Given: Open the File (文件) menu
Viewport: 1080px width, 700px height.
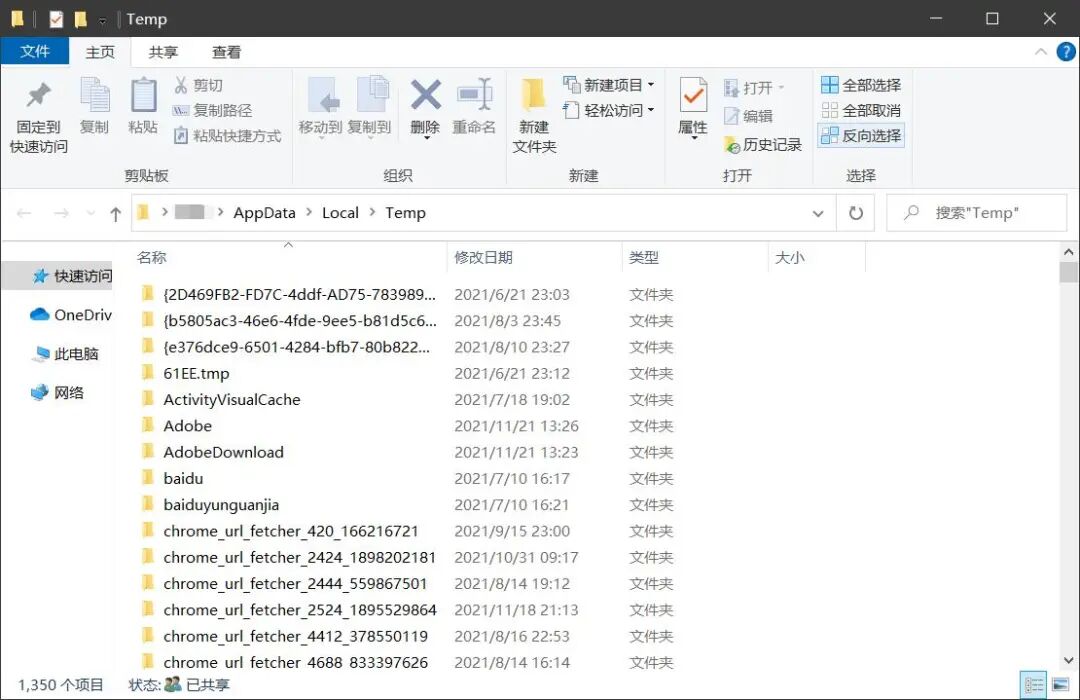Looking at the screenshot, I should pyautogui.click(x=35, y=52).
